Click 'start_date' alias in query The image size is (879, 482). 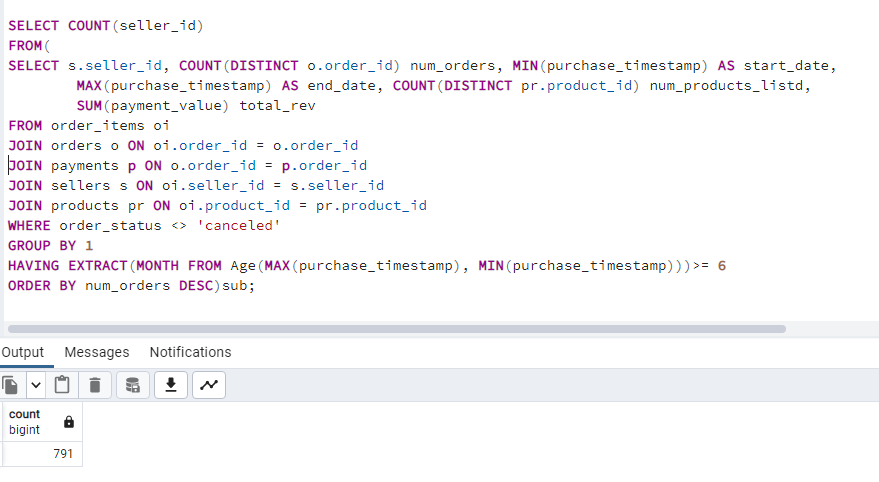click(x=786, y=66)
